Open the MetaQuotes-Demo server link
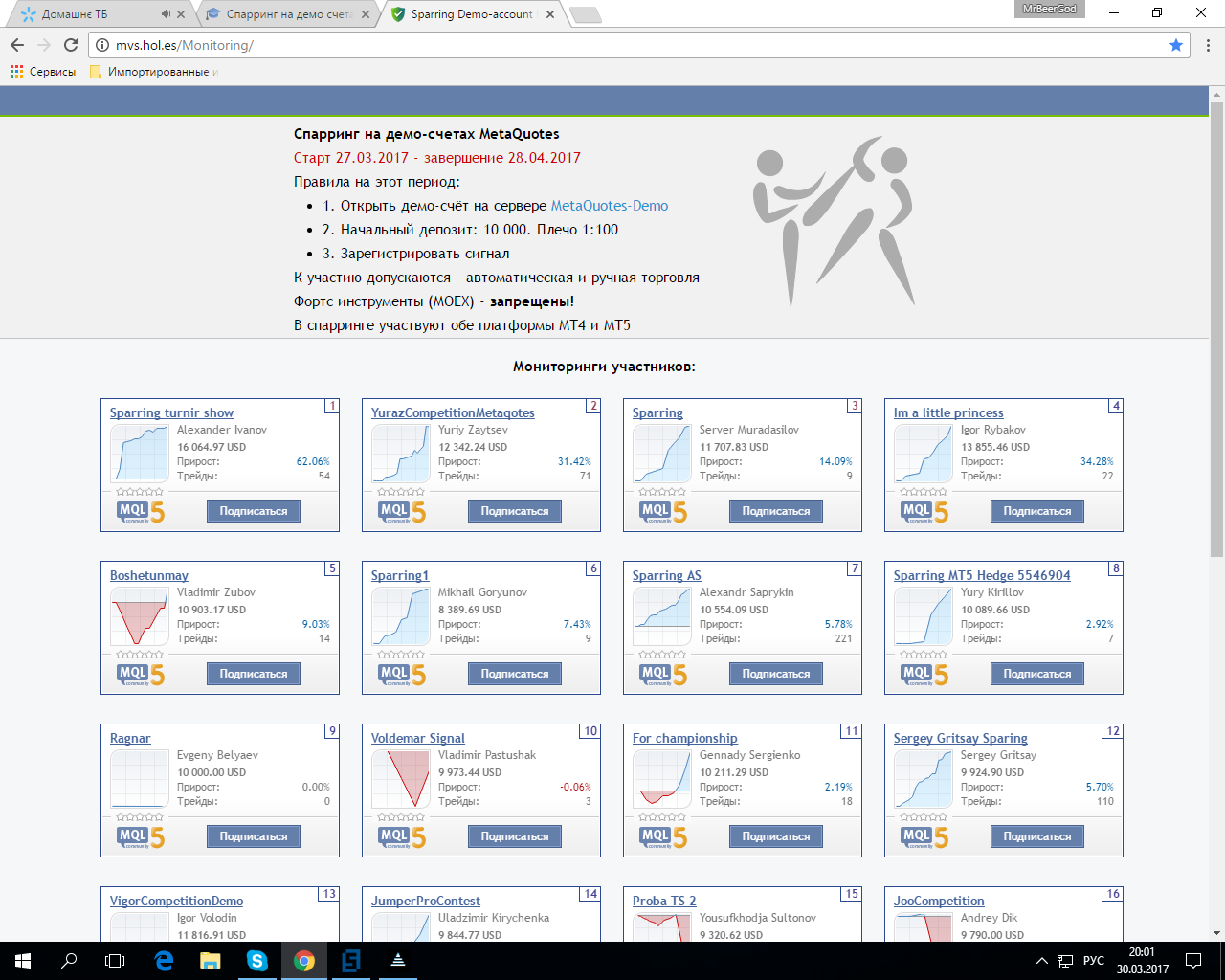 point(610,206)
